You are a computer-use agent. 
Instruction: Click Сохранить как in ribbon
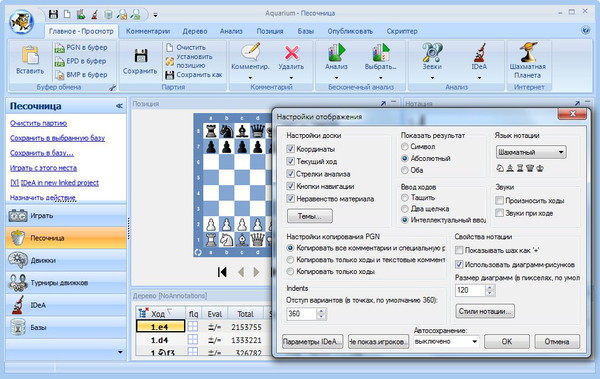point(194,75)
